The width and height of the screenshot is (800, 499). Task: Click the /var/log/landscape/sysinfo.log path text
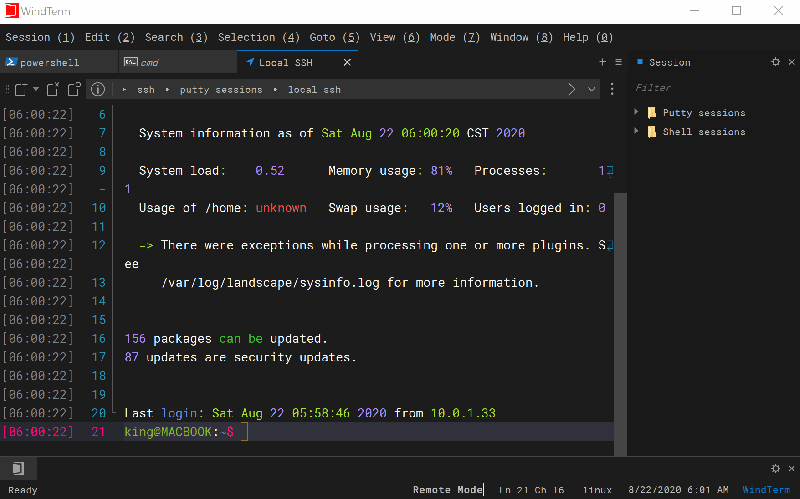point(270,283)
